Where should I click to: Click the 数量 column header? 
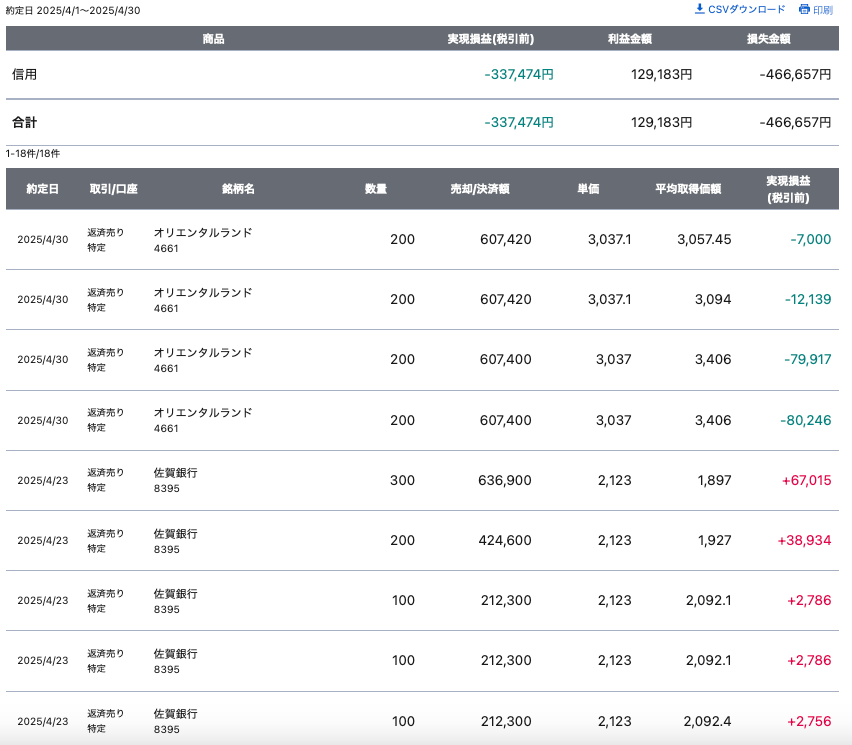coord(376,189)
